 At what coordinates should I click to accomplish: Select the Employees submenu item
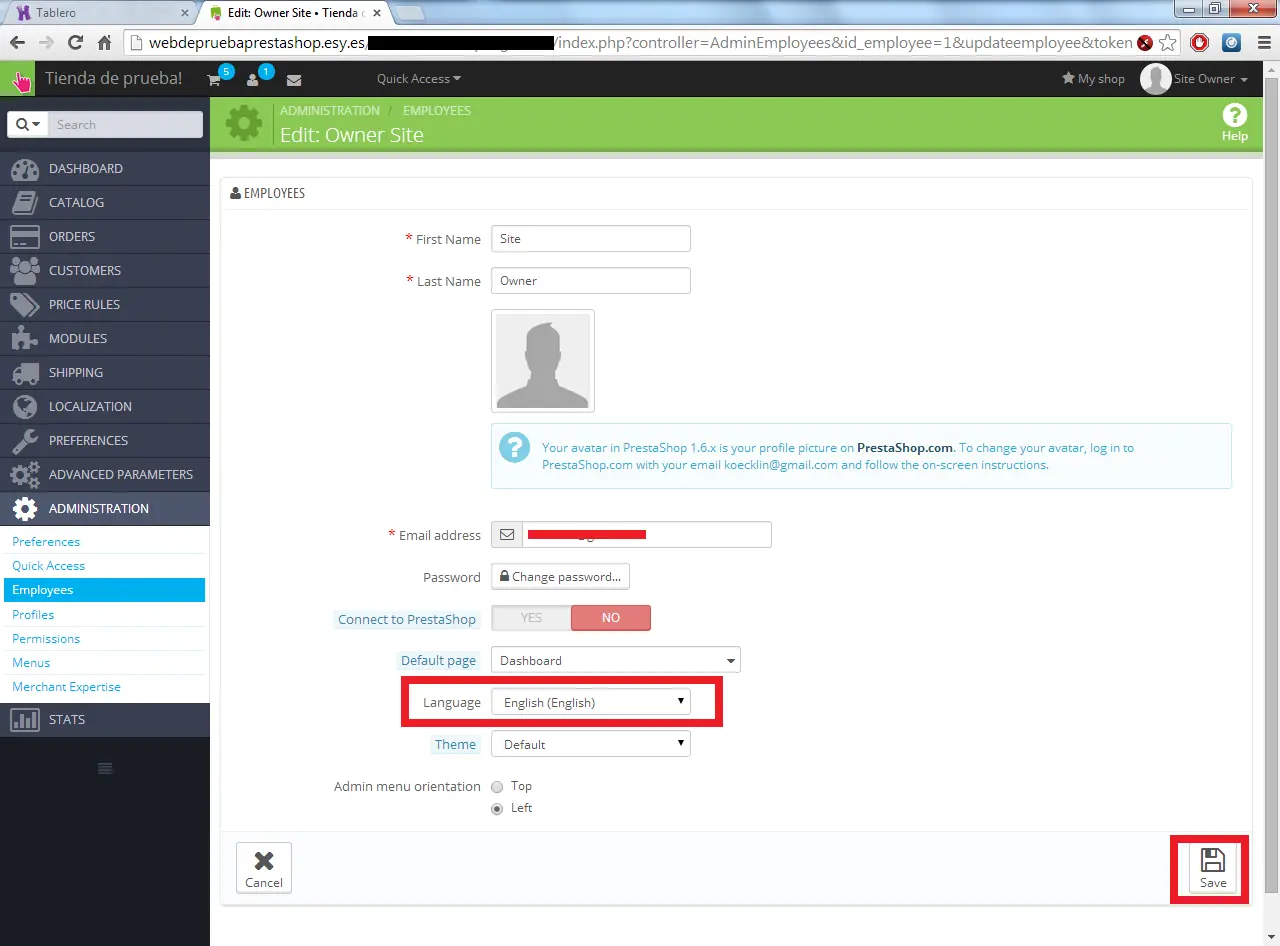pyautogui.click(x=104, y=590)
